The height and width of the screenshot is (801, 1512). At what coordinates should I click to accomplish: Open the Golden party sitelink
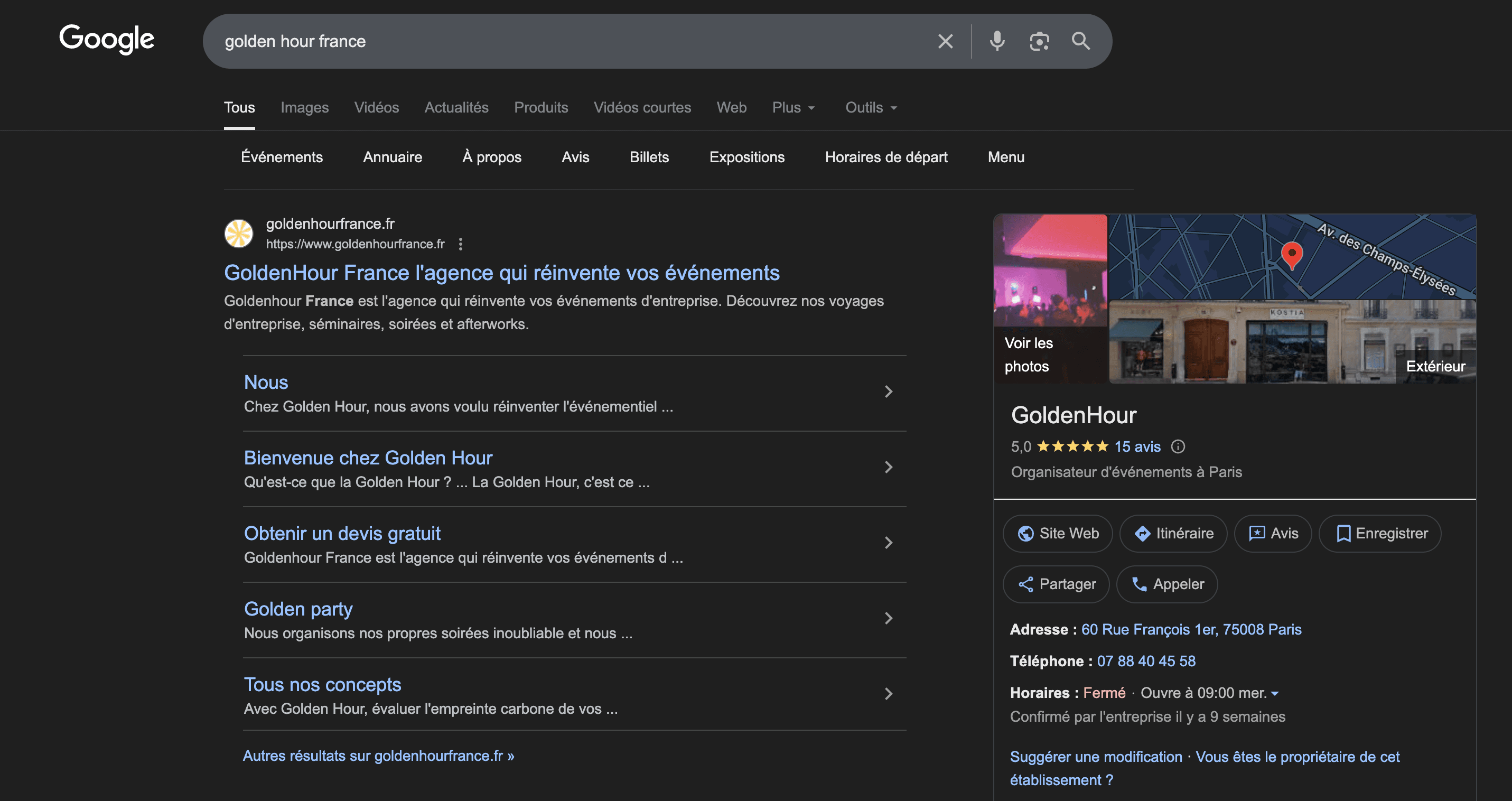(298, 609)
